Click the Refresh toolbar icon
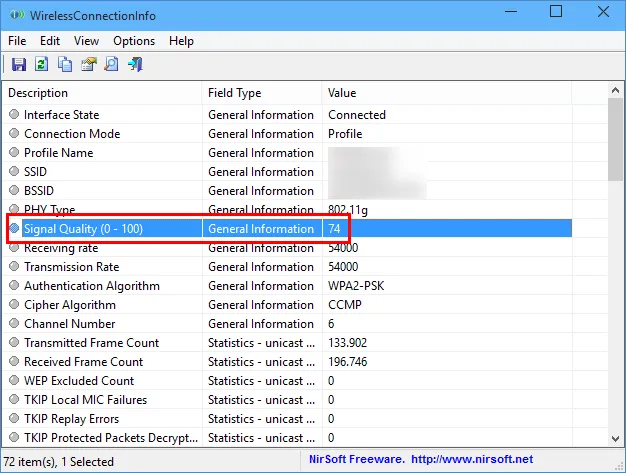626x473 pixels. [42, 64]
